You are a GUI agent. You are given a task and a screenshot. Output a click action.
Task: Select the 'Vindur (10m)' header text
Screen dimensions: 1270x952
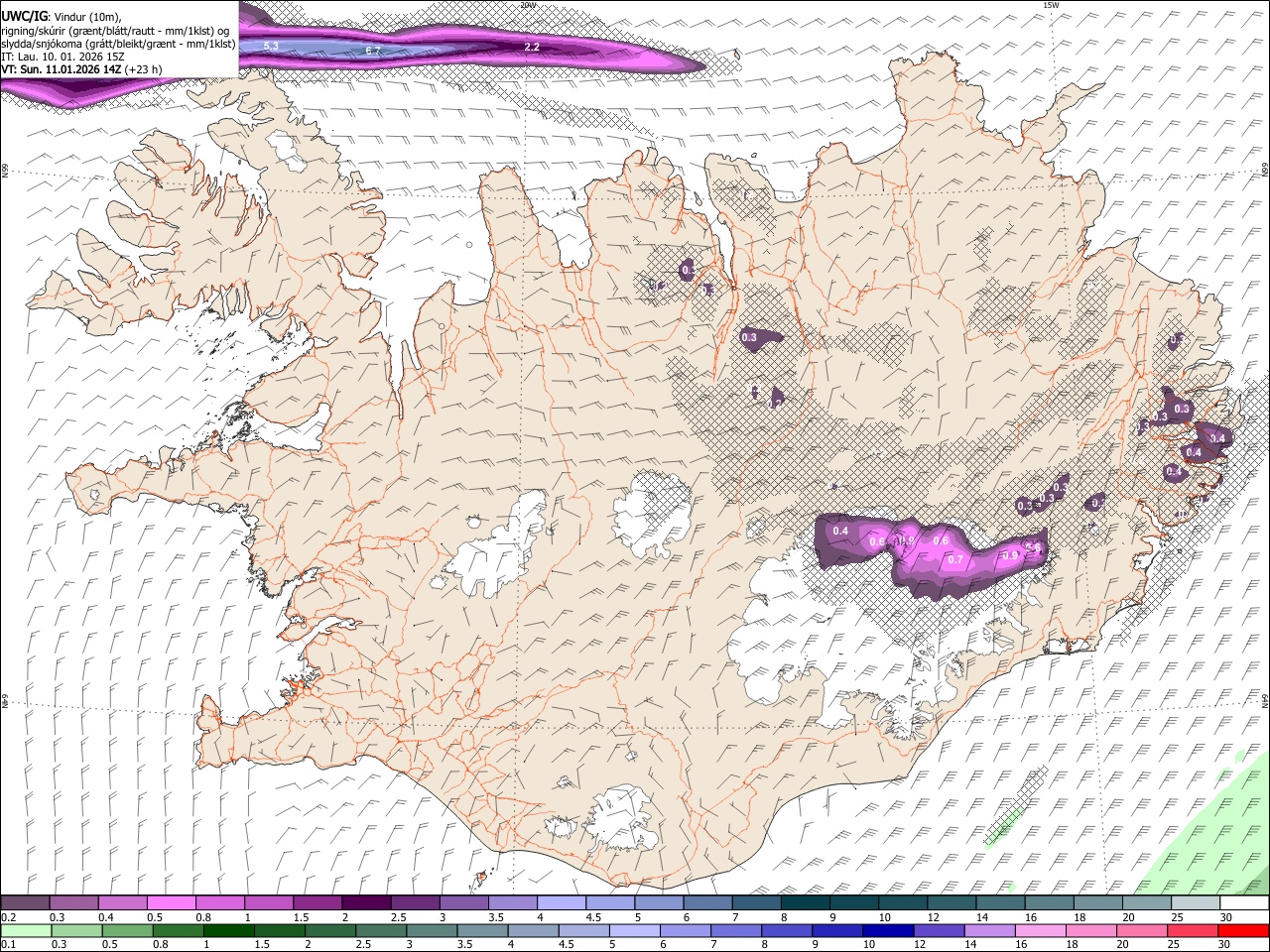coord(87,17)
